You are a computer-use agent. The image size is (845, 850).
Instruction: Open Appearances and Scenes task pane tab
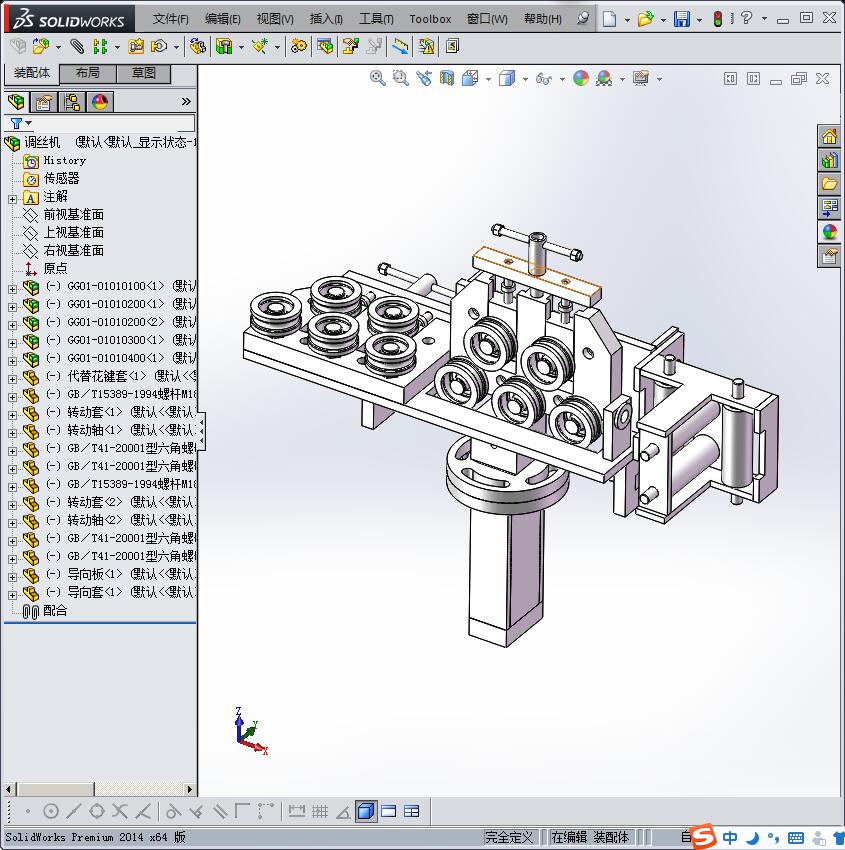(829, 231)
